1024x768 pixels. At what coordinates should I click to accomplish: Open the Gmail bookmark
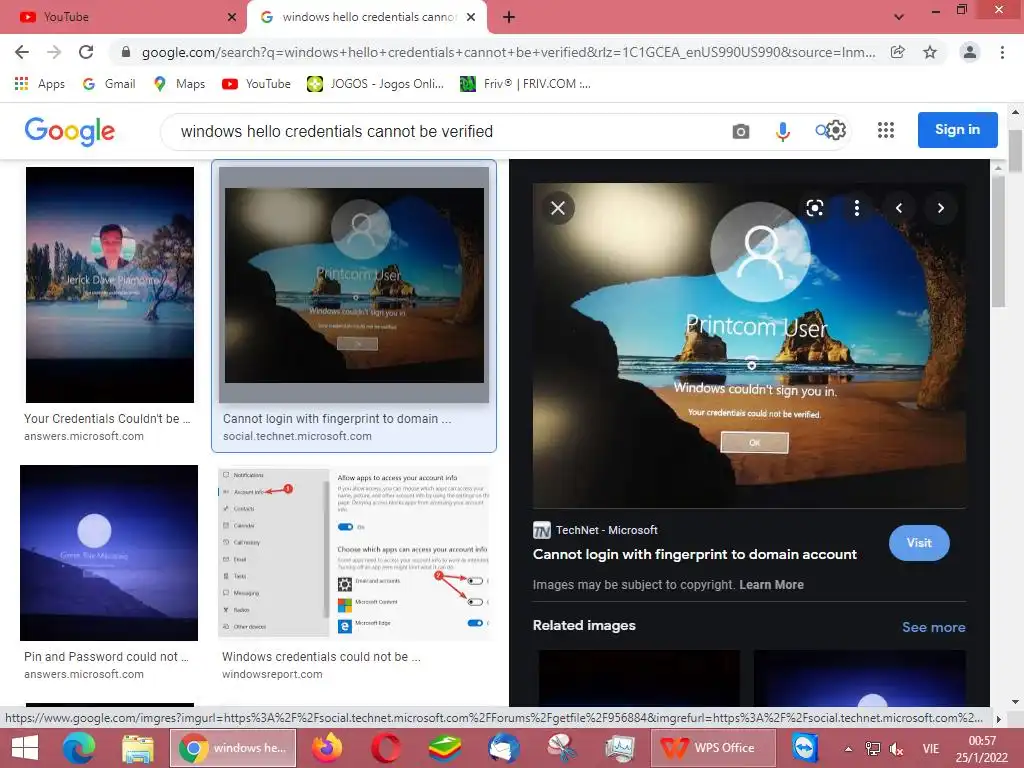pos(109,84)
